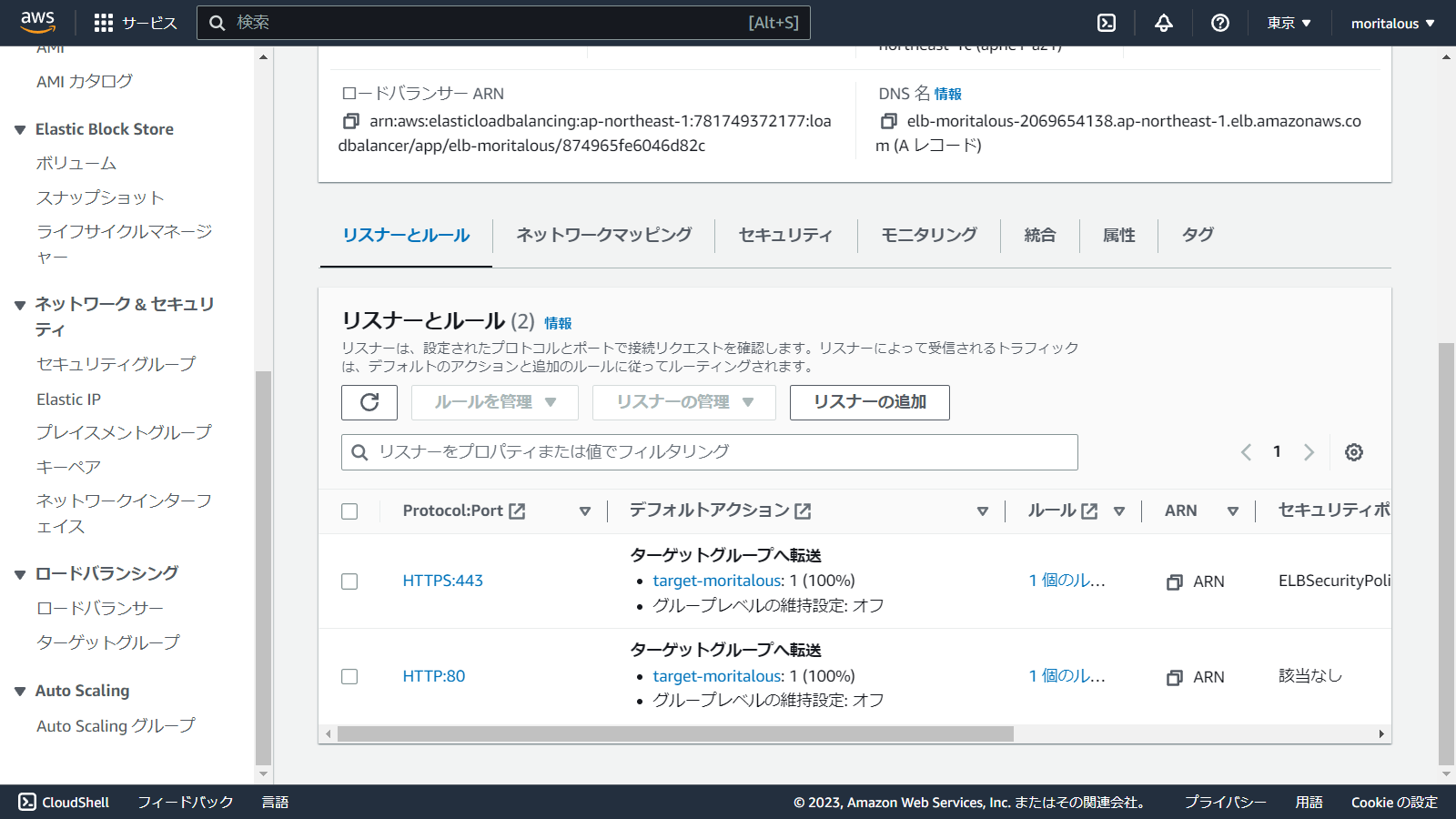Select the HTTP:80 listener checkbox

tap(349, 676)
